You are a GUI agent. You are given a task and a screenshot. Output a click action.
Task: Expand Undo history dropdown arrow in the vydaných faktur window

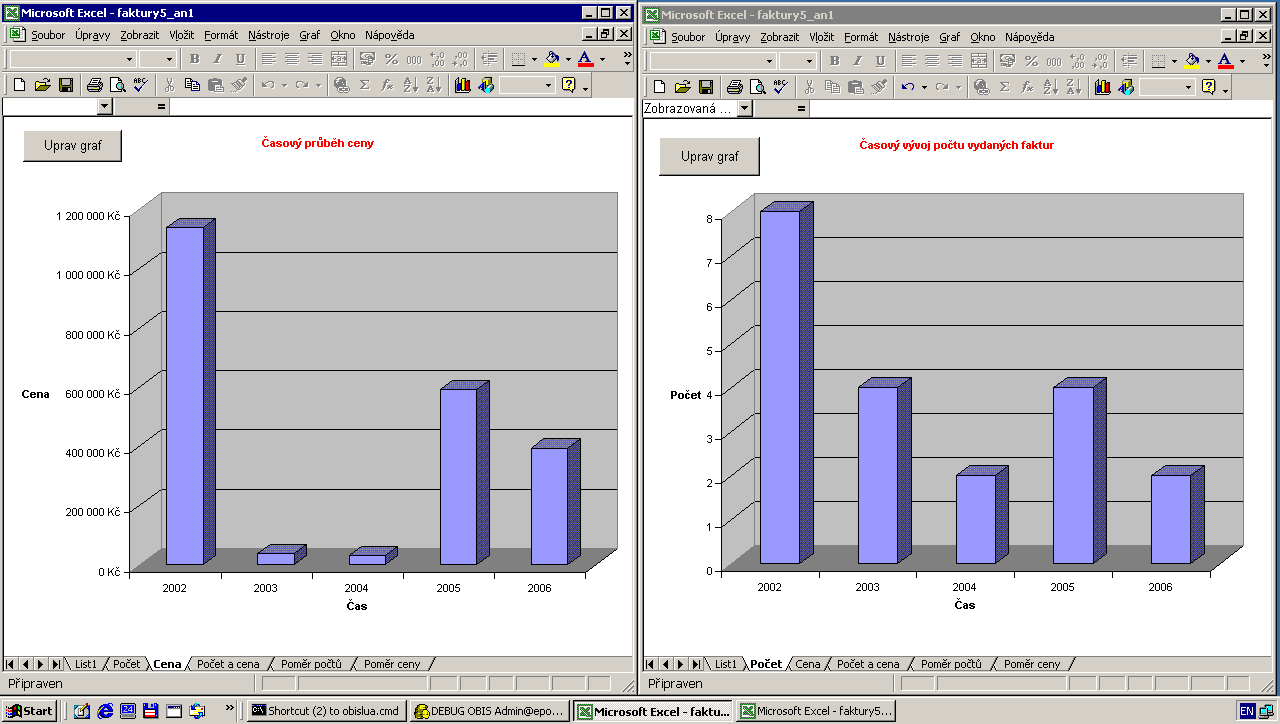point(924,87)
